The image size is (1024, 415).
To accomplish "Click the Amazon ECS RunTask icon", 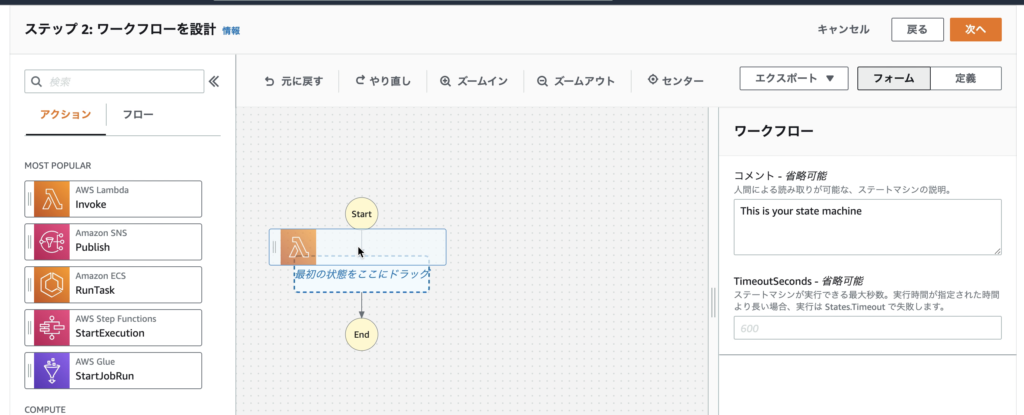I will pyautogui.click(x=52, y=285).
